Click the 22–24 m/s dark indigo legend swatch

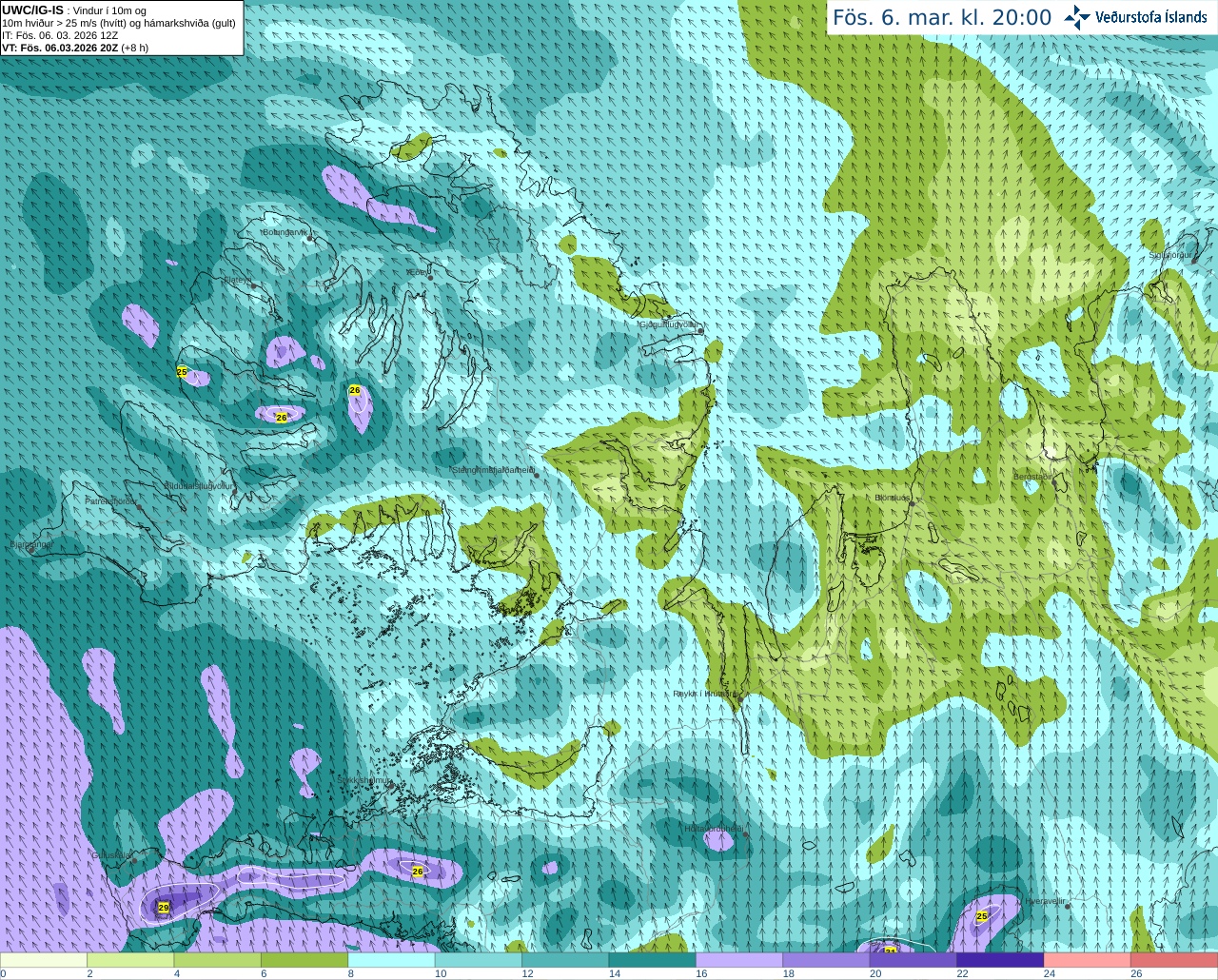tap(1000, 960)
